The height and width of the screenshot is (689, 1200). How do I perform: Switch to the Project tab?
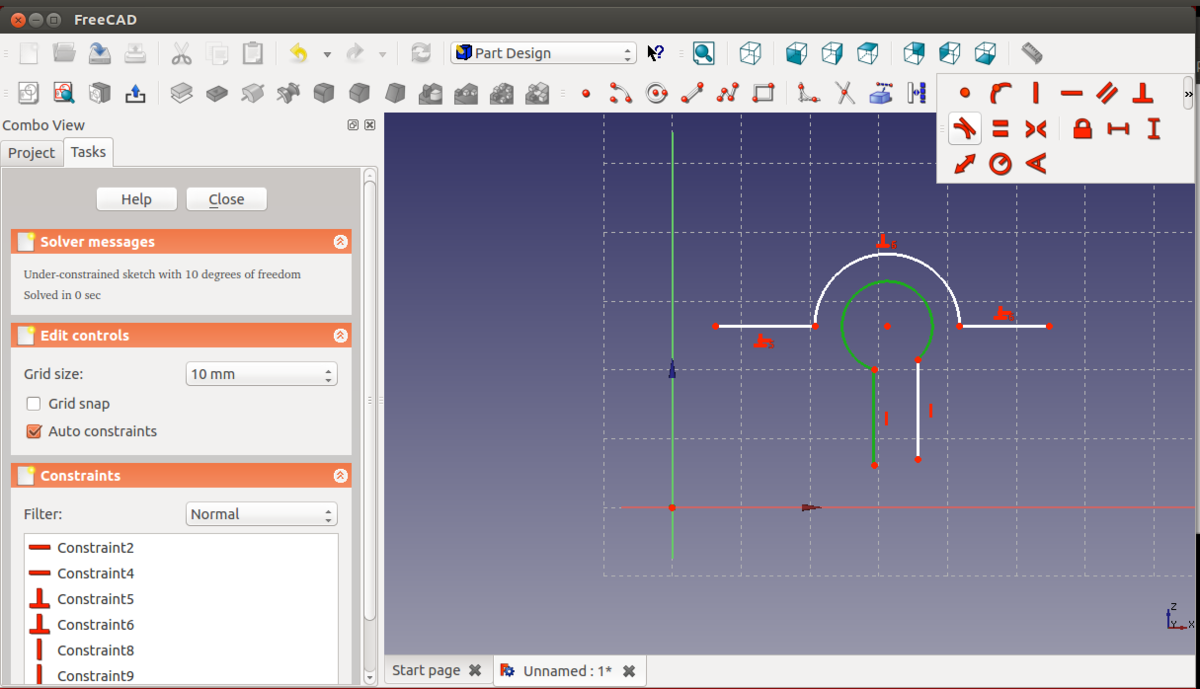(32, 152)
